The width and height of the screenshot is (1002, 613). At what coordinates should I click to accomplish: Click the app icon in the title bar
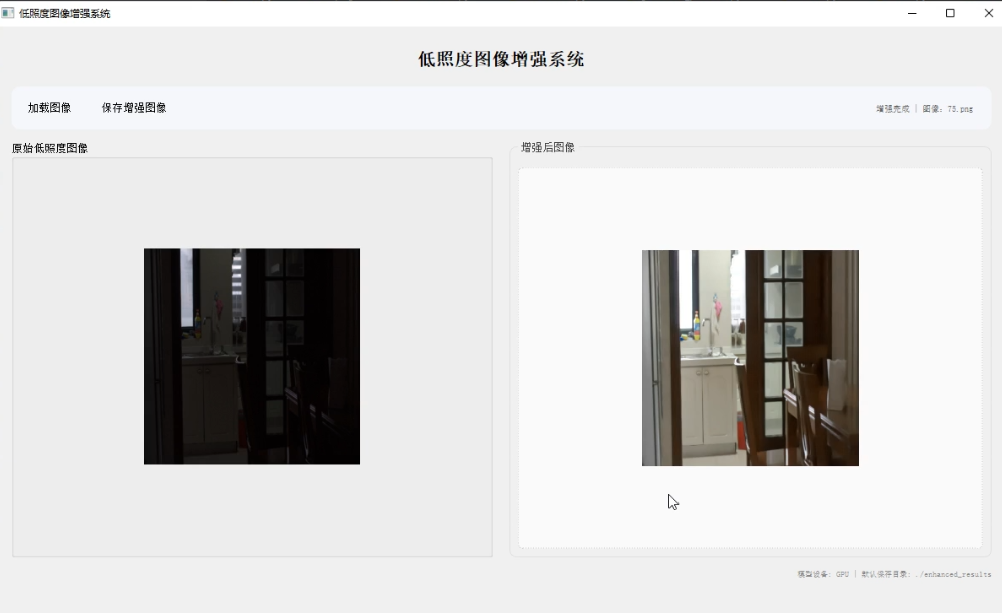(8, 13)
